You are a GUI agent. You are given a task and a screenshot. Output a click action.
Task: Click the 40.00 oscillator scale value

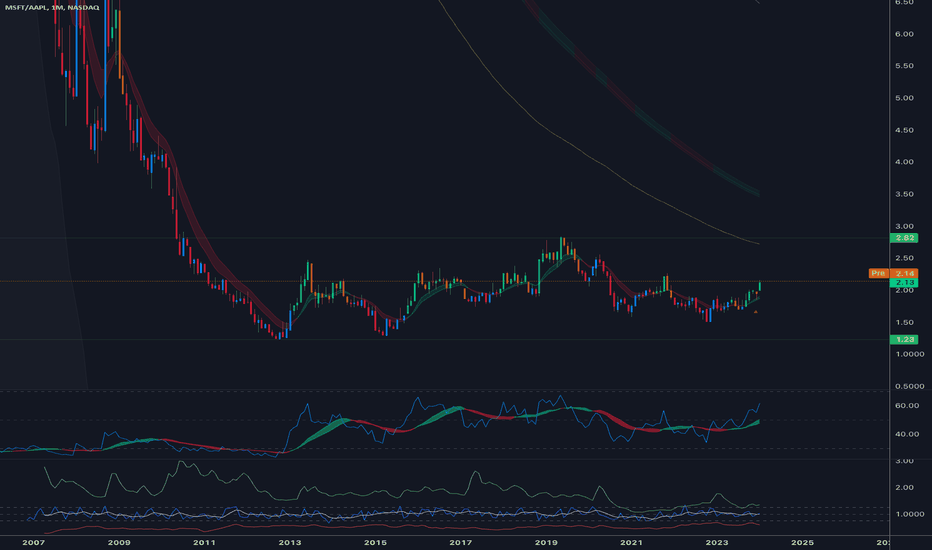(907, 435)
